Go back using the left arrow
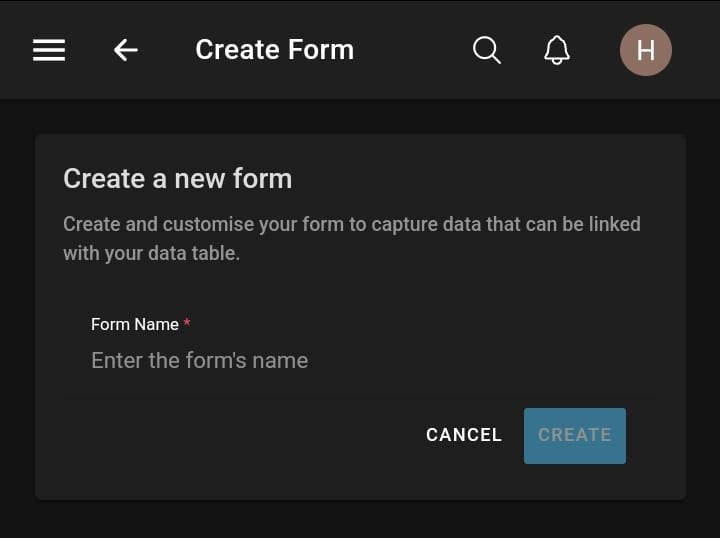Screen dimensions: 720x538 coord(125,50)
